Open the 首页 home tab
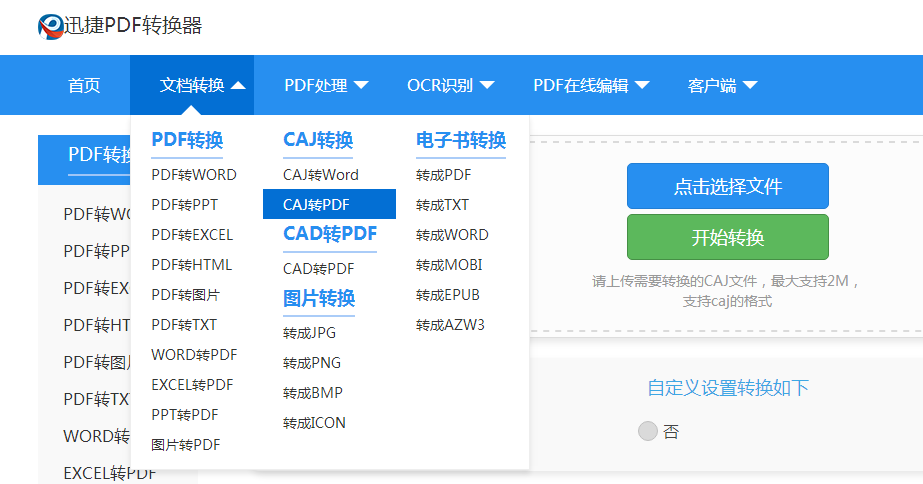Image resolution: width=923 pixels, height=484 pixels. 84,85
